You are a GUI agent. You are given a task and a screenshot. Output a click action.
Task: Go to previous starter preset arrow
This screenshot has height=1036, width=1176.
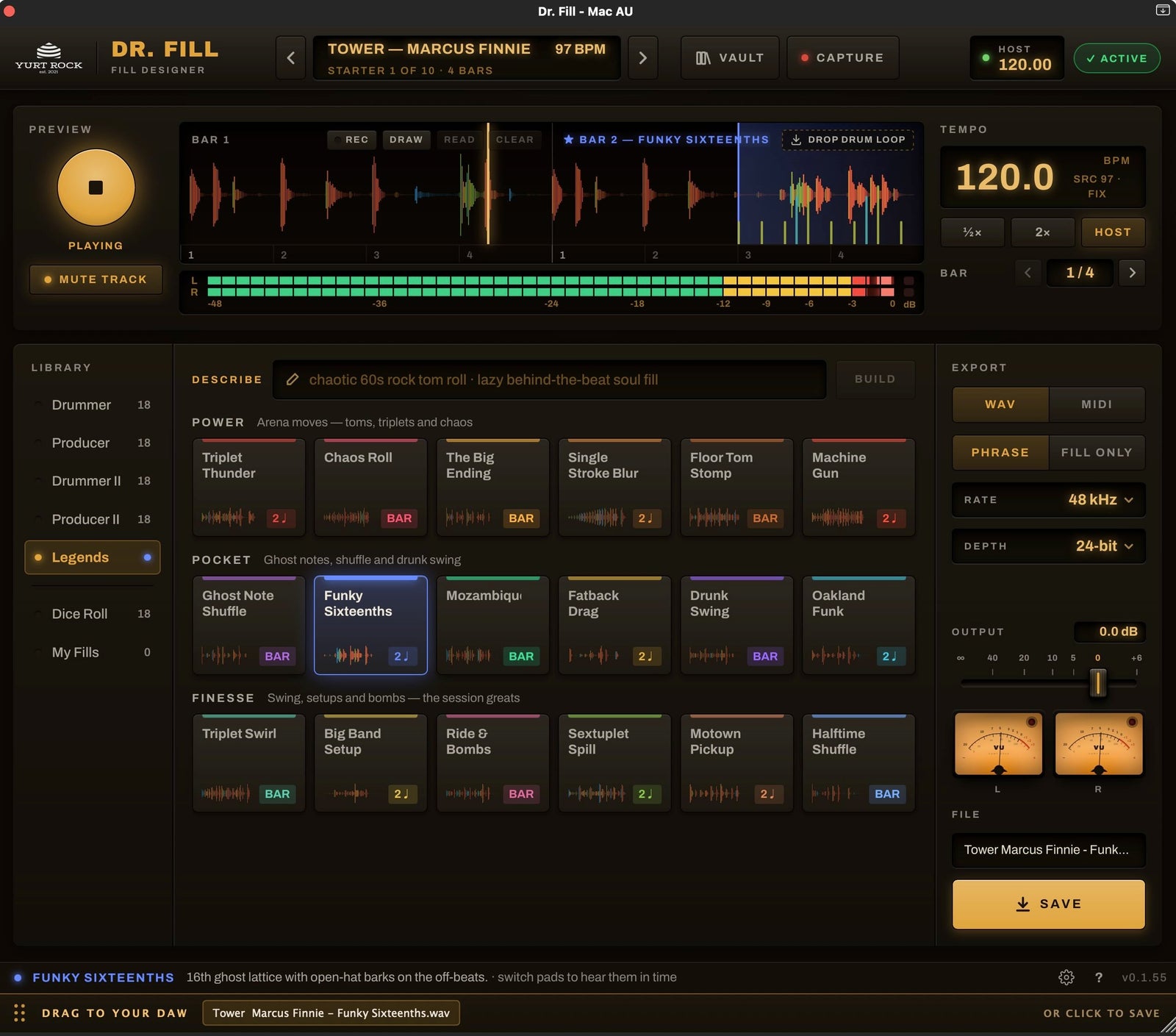coord(291,58)
